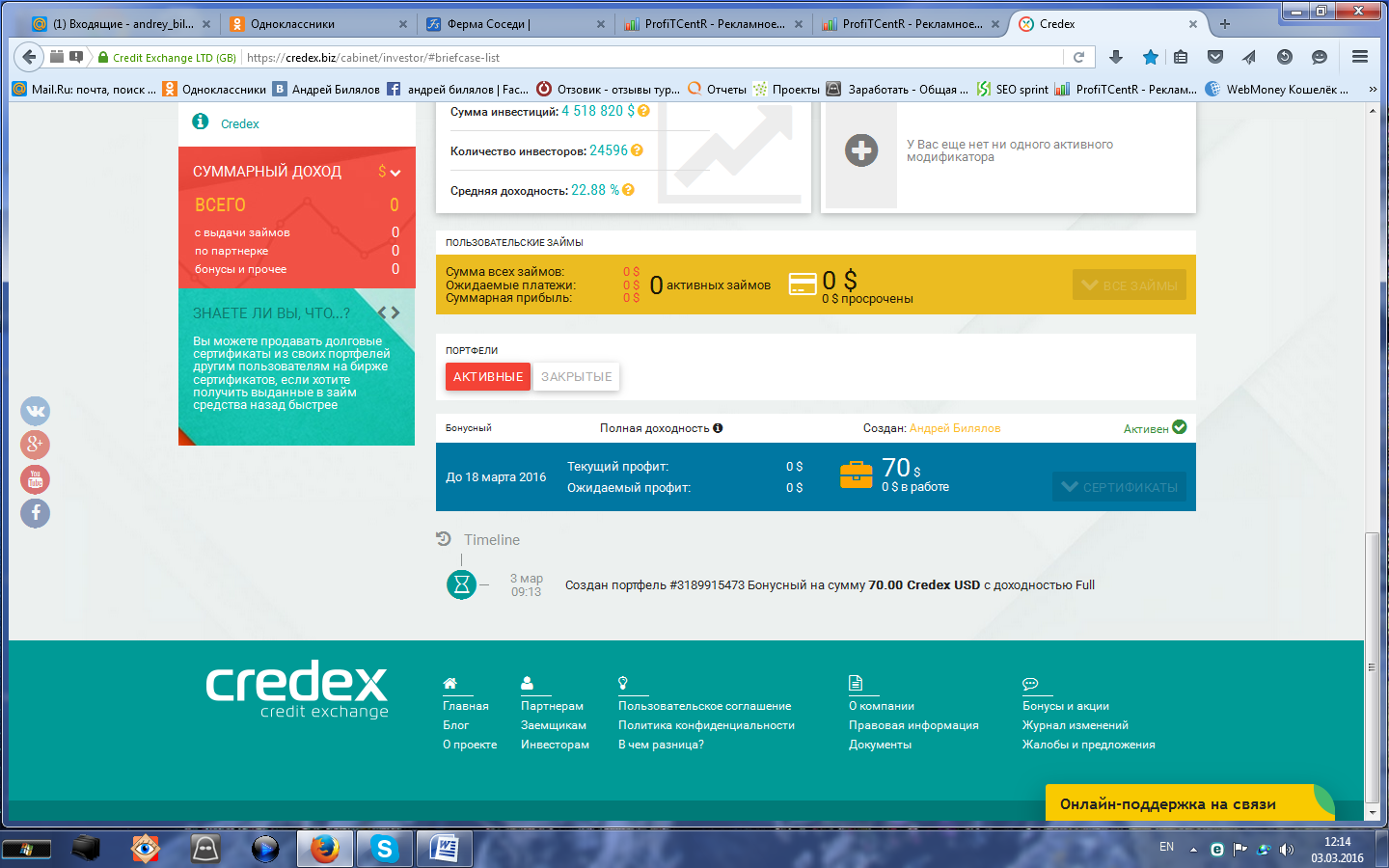Click the Windows Start button
Screen dimensions: 1389x868
[x=26, y=850]
